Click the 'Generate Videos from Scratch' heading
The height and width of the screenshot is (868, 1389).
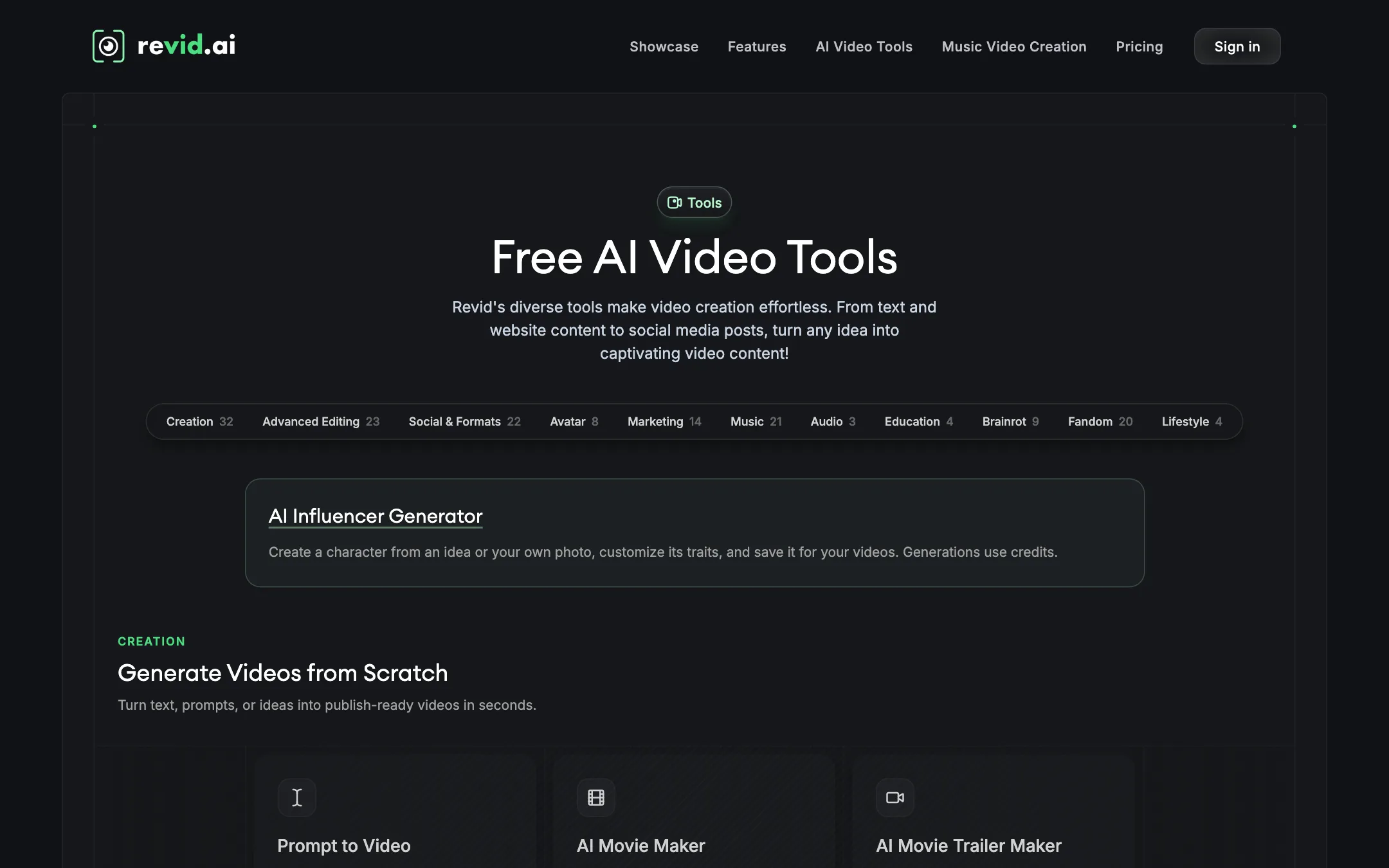(x=283, y=673)
